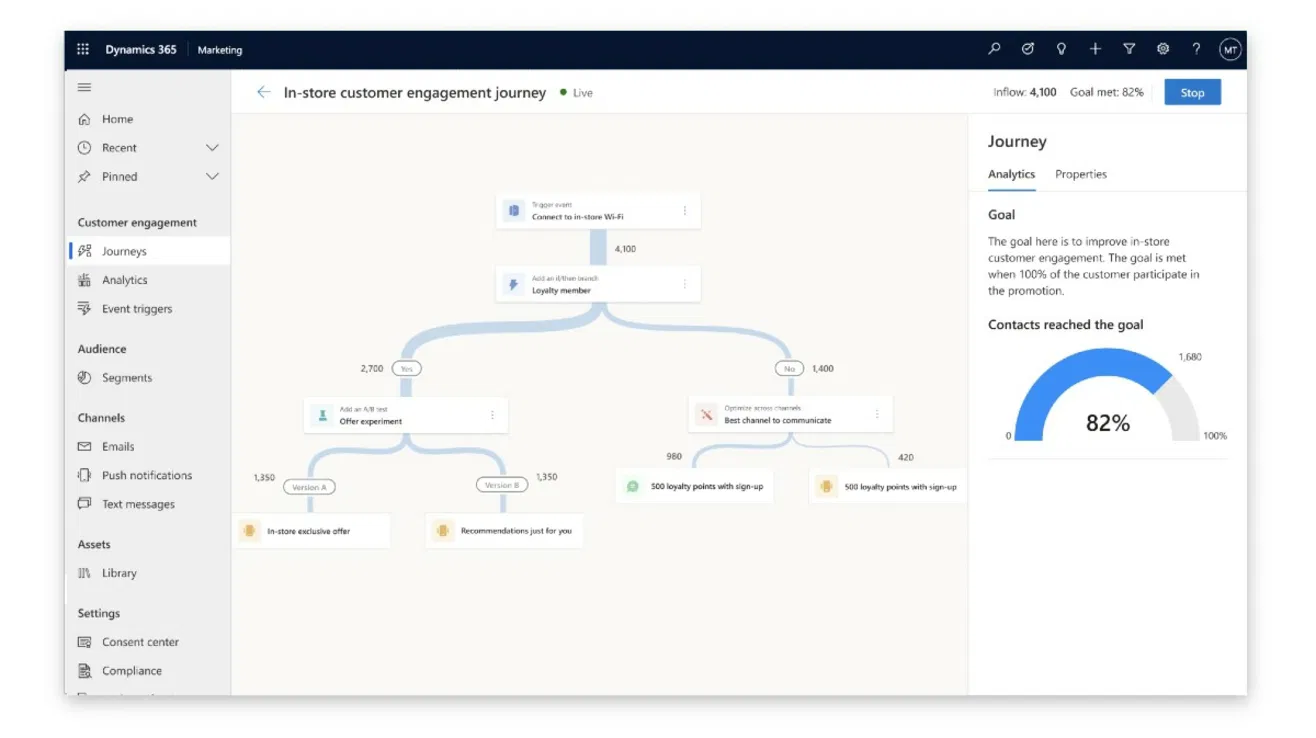Go to Home in sidebar
Image resolution: width=1316 pixels, height=738 pixels.
117,119
